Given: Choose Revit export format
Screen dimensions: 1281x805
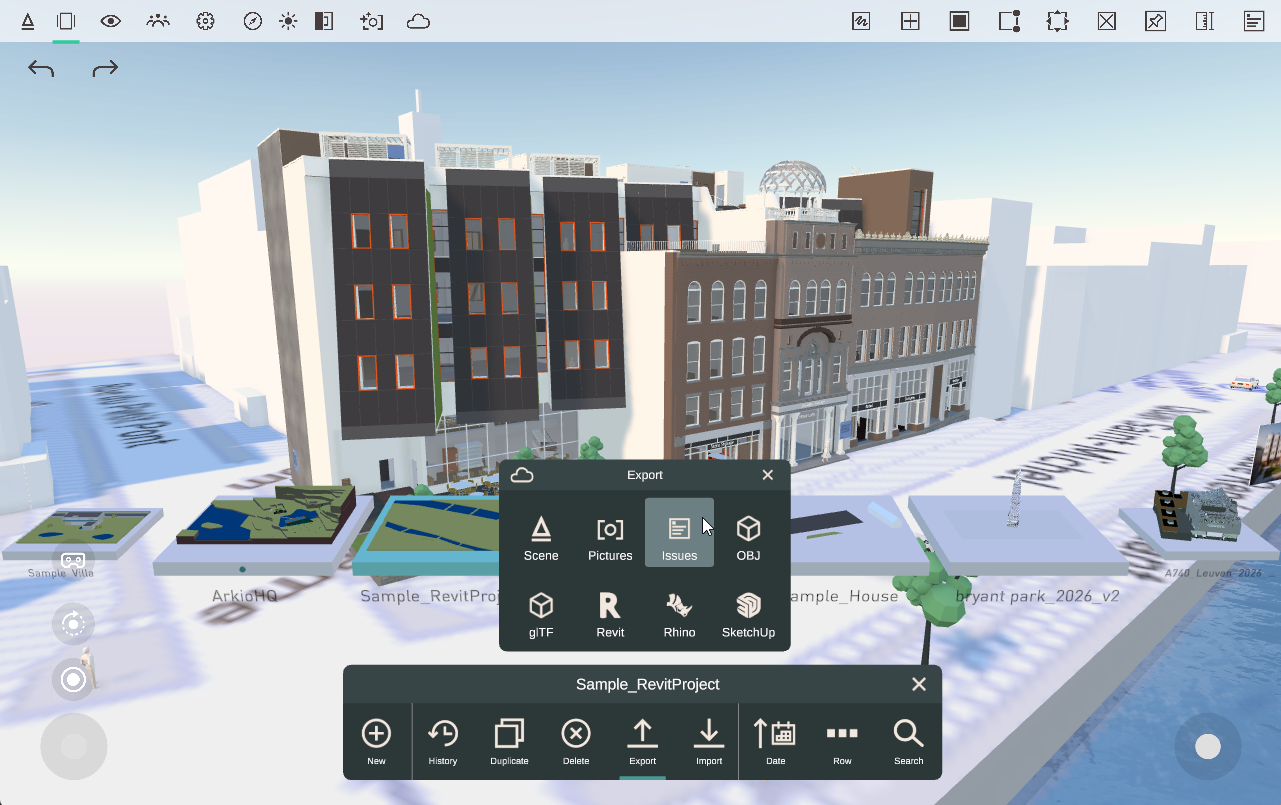Looking at the screenshot, I should (610, 615).
